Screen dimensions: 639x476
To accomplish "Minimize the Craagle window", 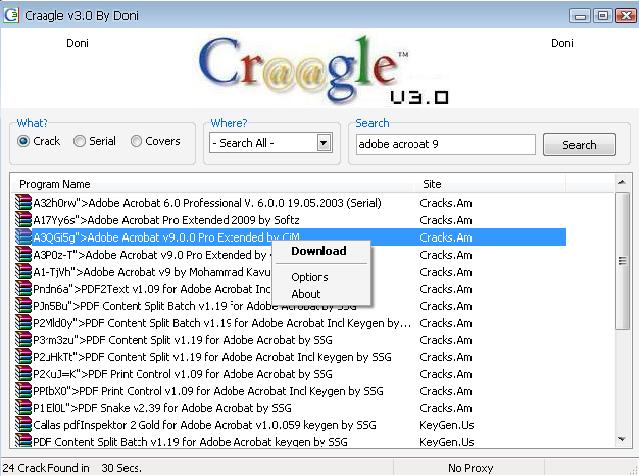I will [x=580, y=16].
